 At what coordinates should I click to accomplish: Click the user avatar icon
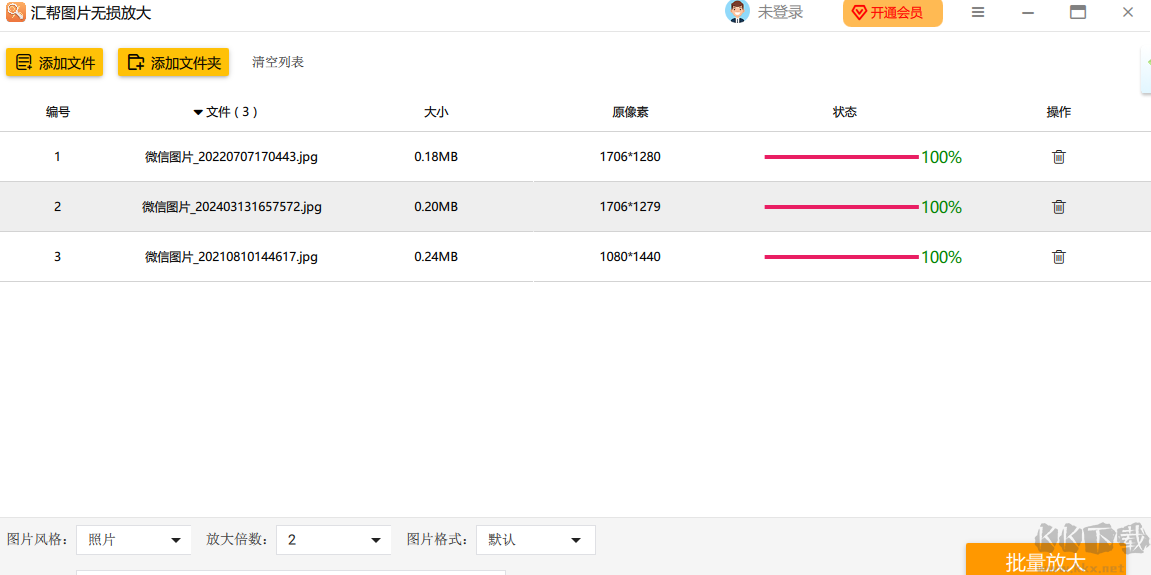tap(737, 13)
